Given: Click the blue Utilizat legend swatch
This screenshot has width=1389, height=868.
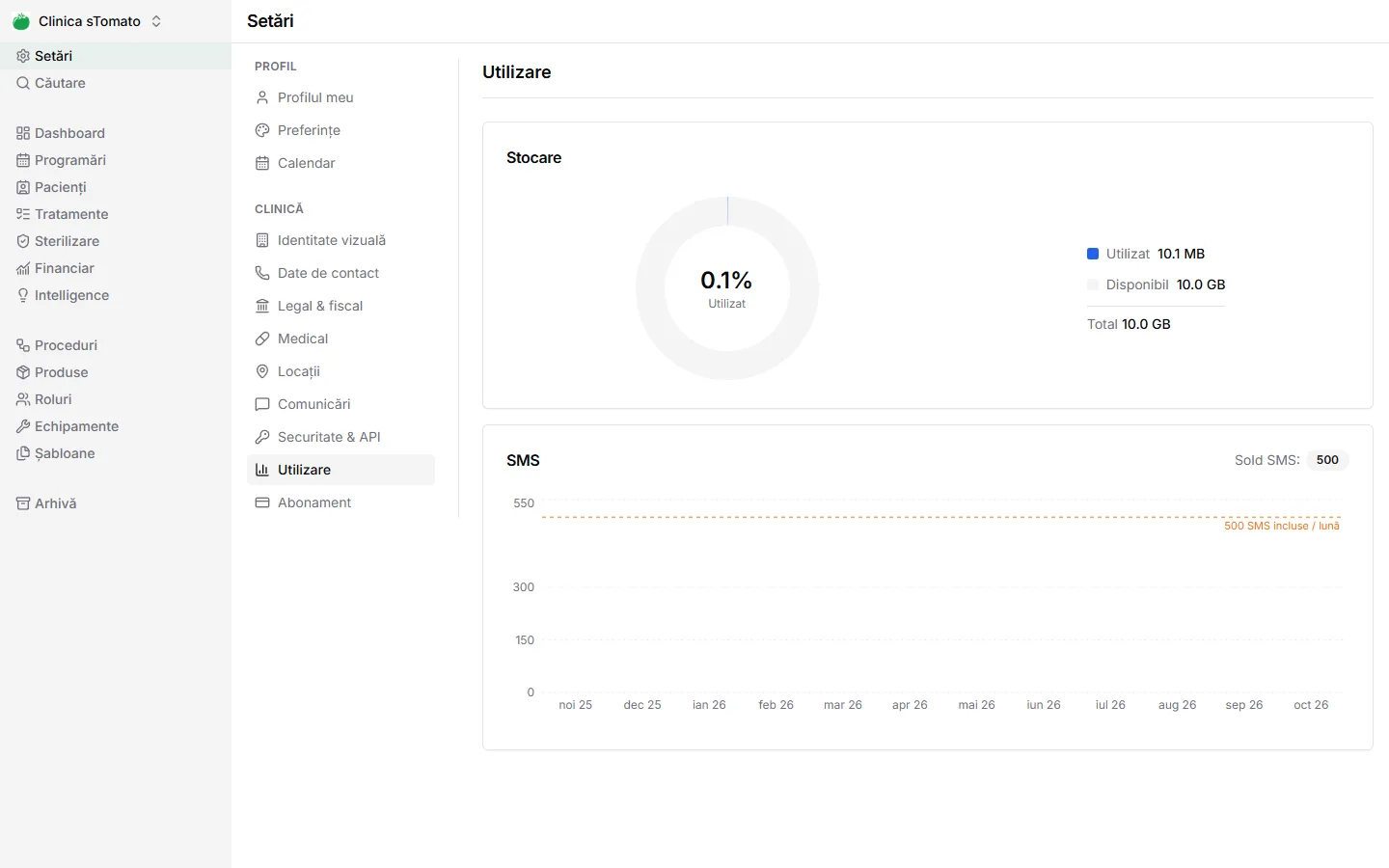Looking at the screenshot, I should [1093, 254].
